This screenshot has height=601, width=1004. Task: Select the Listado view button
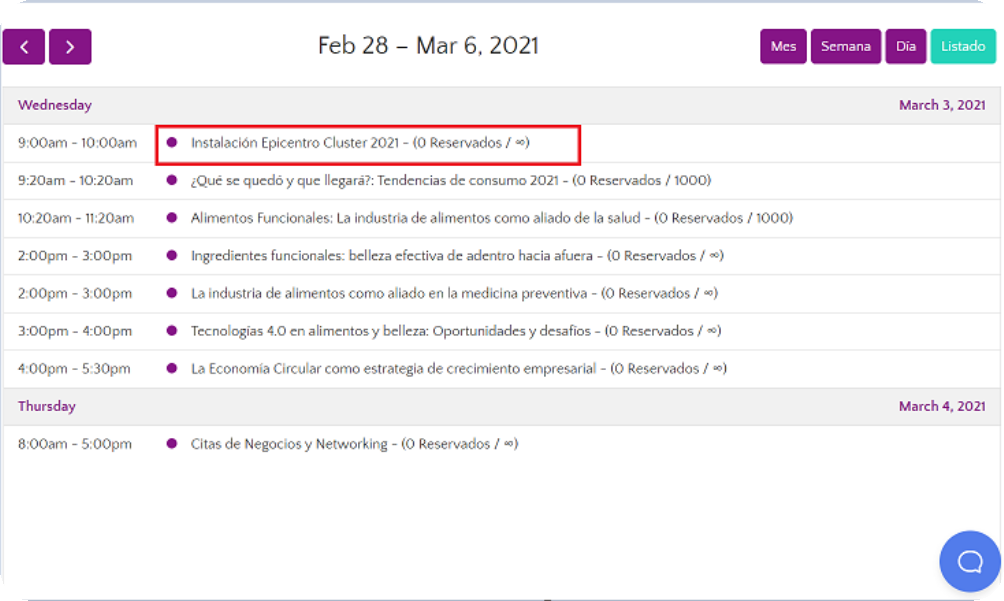pyautogui.click(x=962, y=47)
